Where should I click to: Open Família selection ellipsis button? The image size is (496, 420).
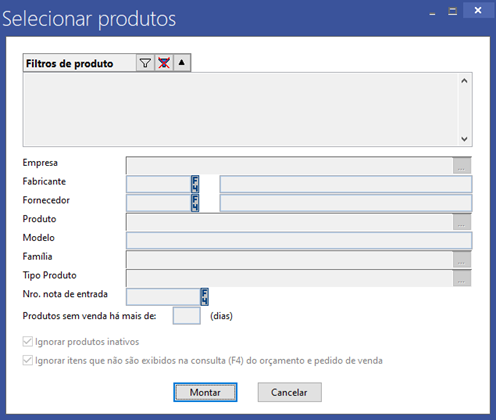pos(462,259)
